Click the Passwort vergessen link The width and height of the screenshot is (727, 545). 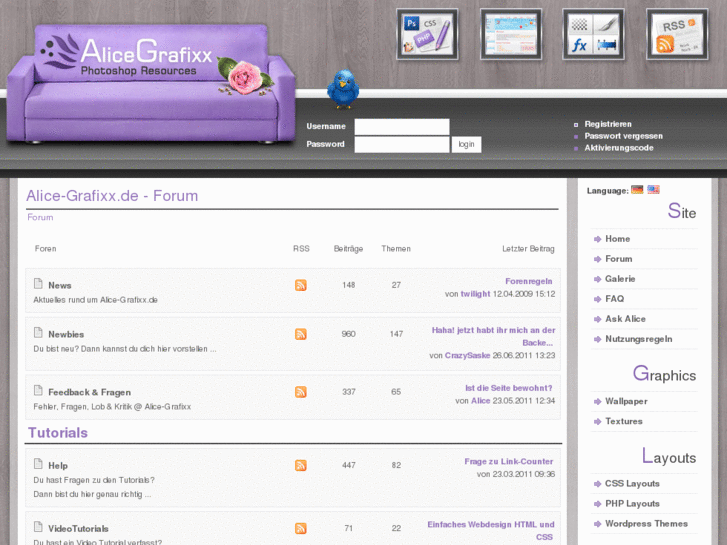[x=623, y=136]
